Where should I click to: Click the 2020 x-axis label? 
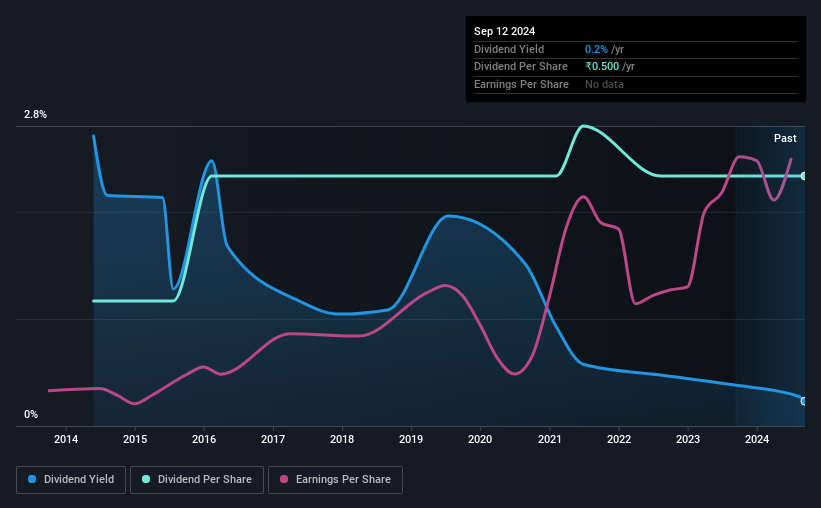480,439
